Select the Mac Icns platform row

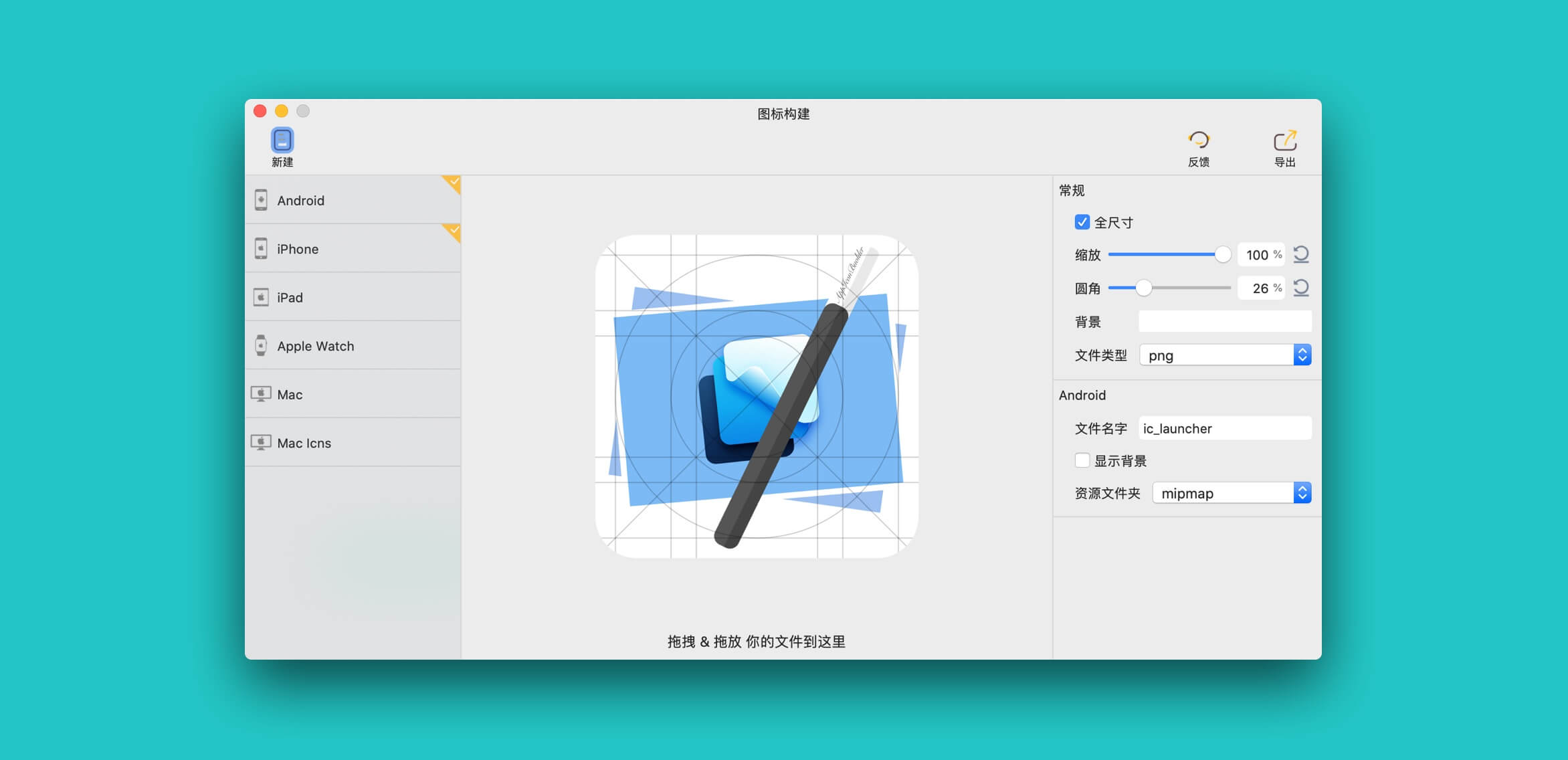click(353, 442)
